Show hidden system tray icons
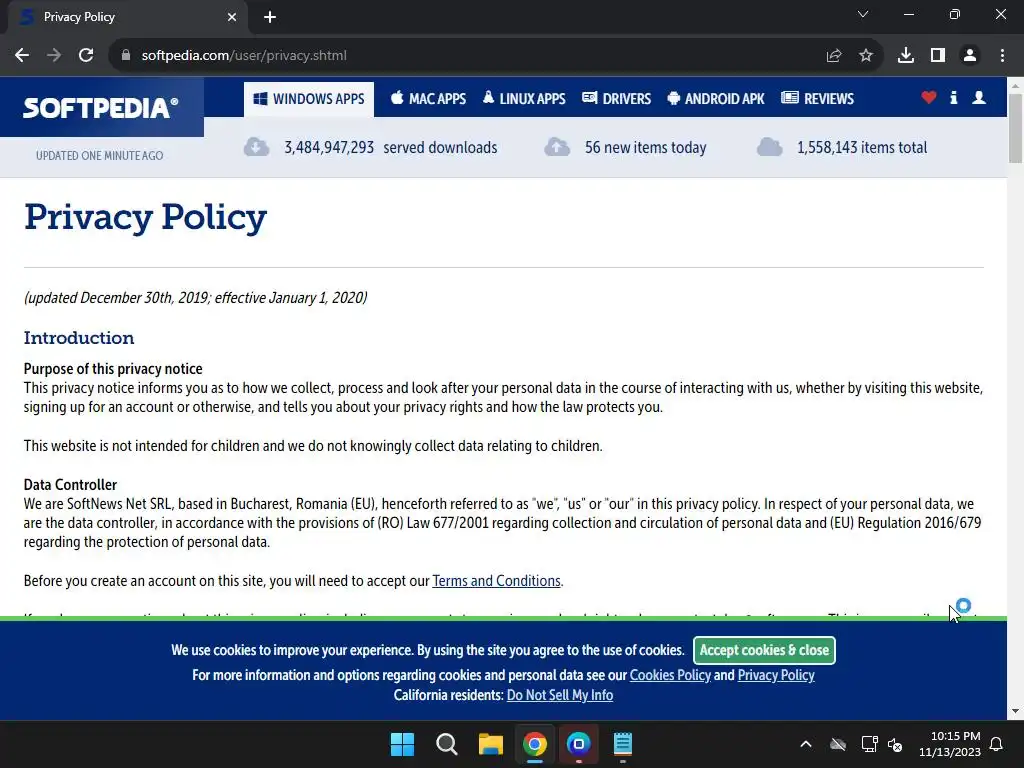Viewport: 1024px width, 768px height. coord(806,744)
